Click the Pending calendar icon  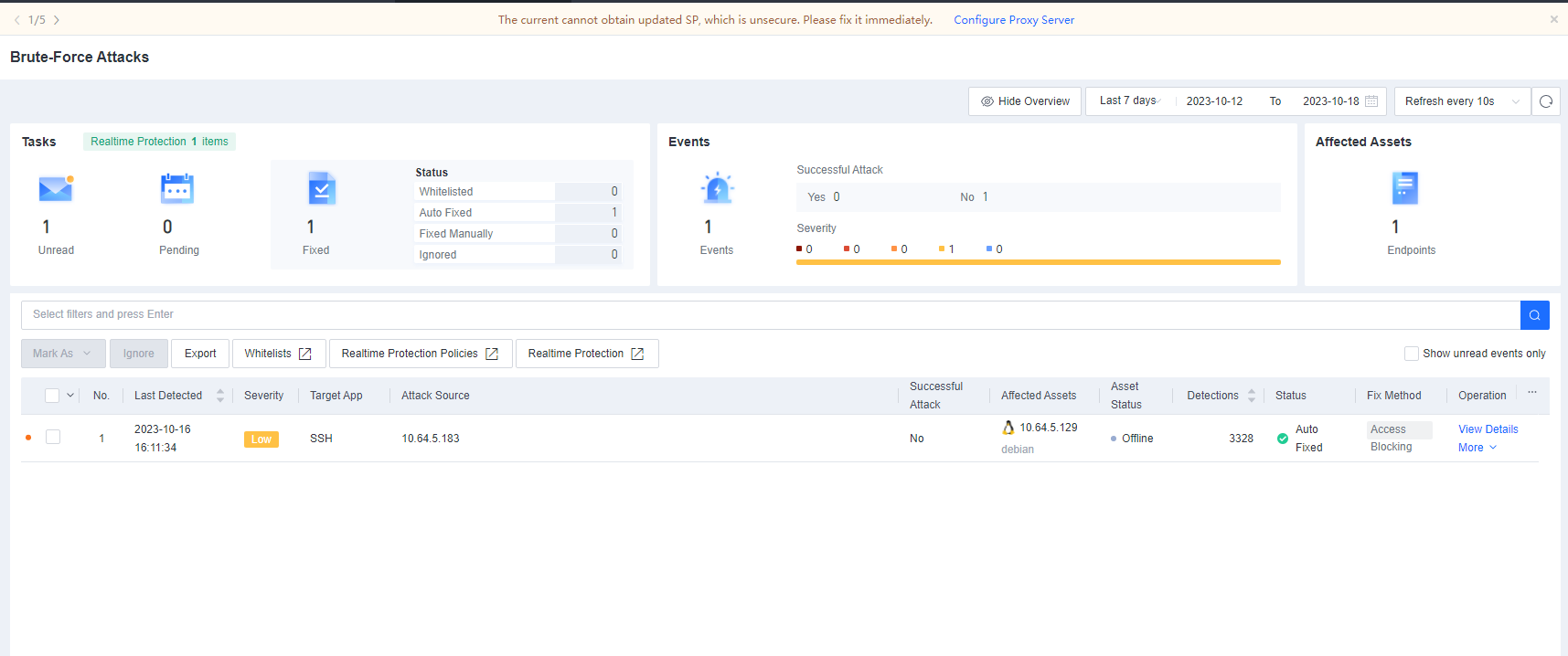(177, 189)
